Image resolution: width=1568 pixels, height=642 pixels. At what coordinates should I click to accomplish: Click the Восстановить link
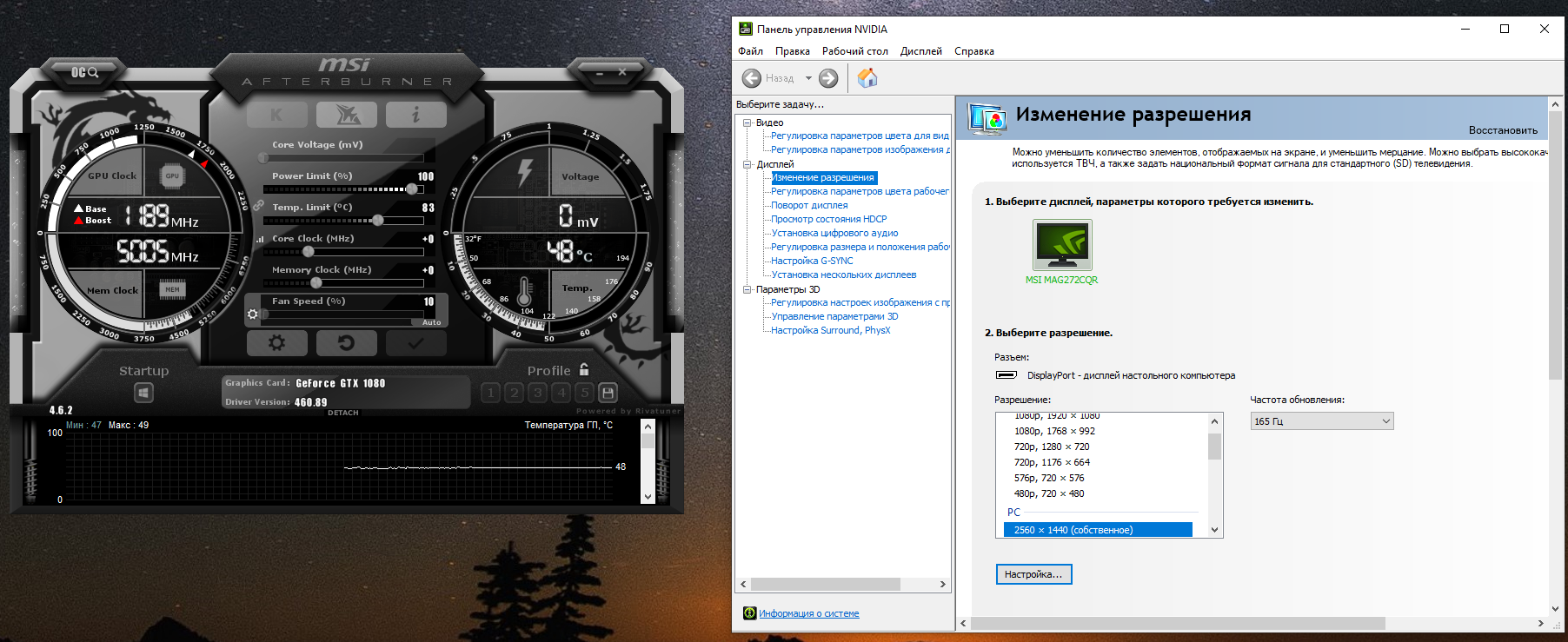click(x=1503, y=130)
